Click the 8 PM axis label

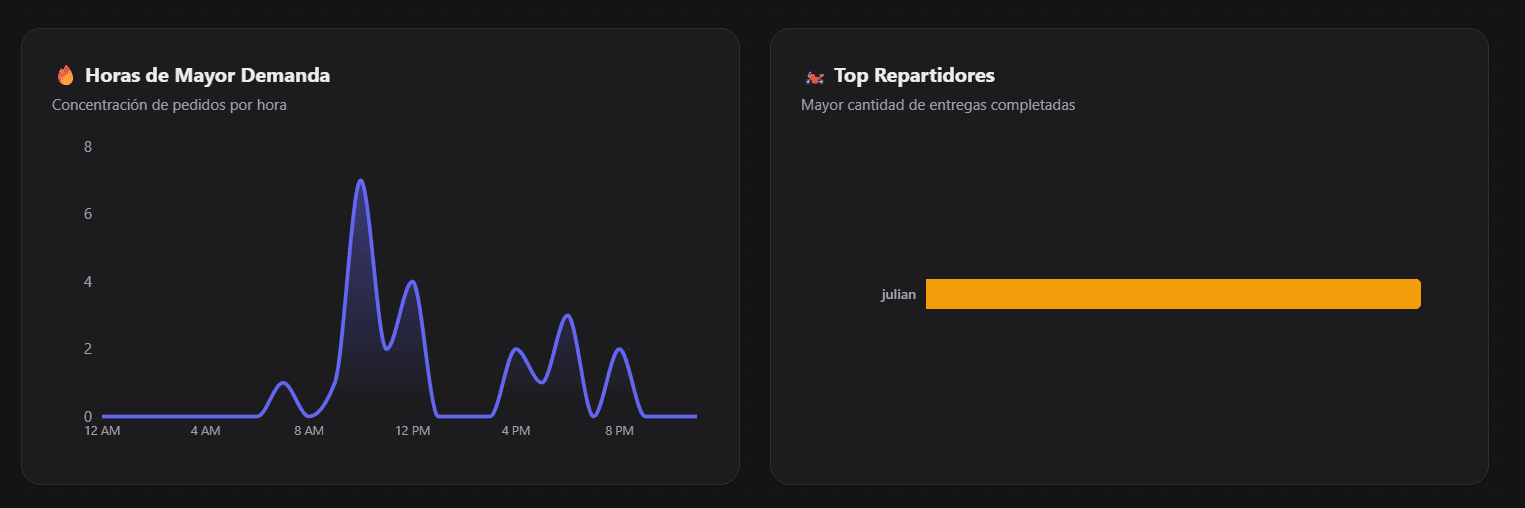[x=619, y=431]
